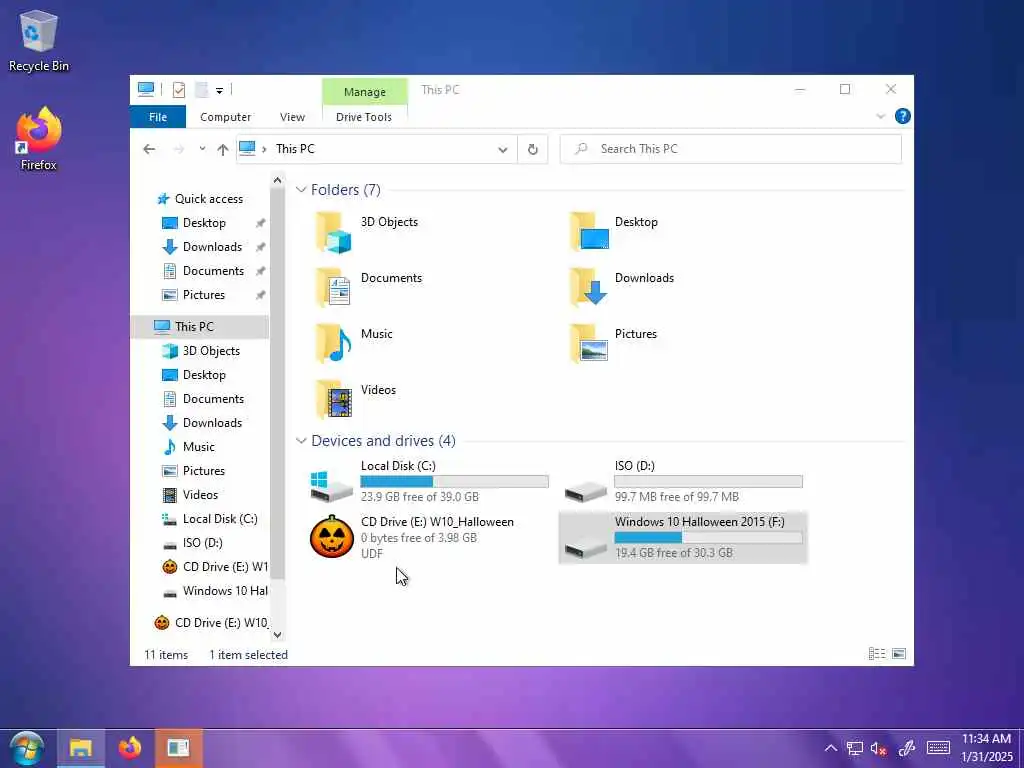The image size is (1024, 768).
Task: Switch to the View ribbon tab
Action: pyautogui.click(x=292, y=117)
